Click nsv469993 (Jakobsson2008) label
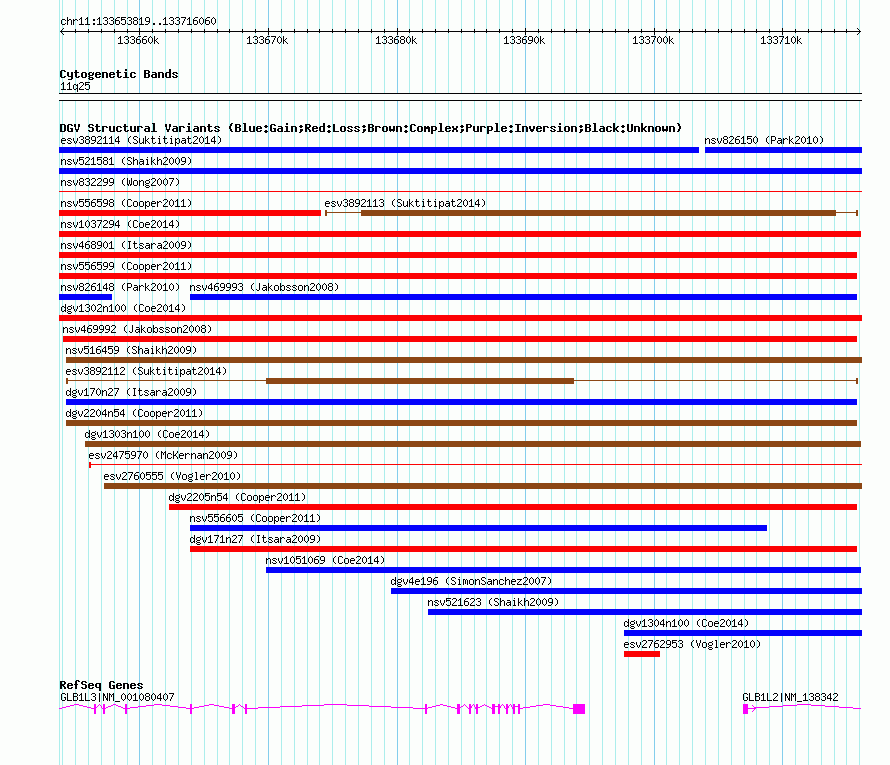This screenshot has width=890, height=765. pyautogui.click(x=264, y=287)
